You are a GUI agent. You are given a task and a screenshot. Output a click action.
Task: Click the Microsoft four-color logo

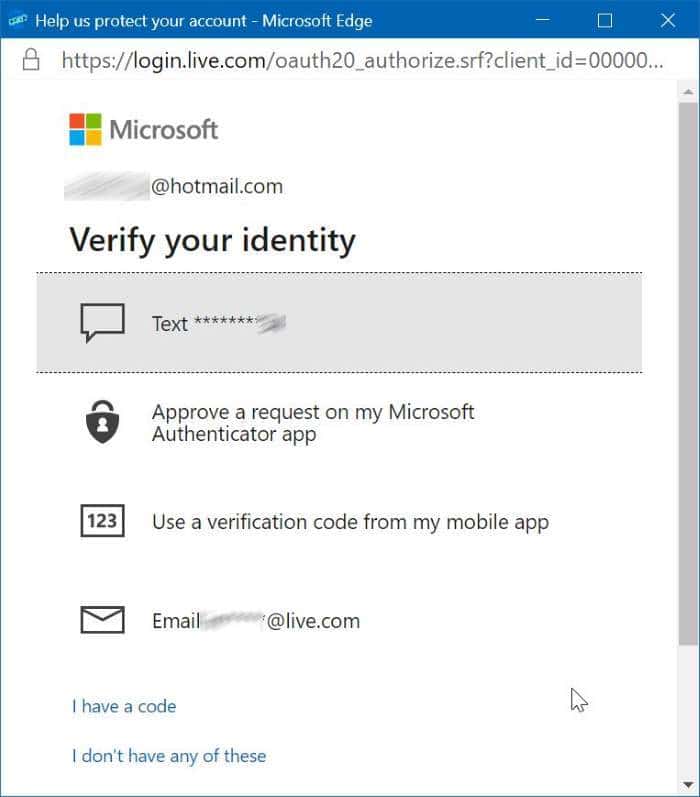coord(85,129)
